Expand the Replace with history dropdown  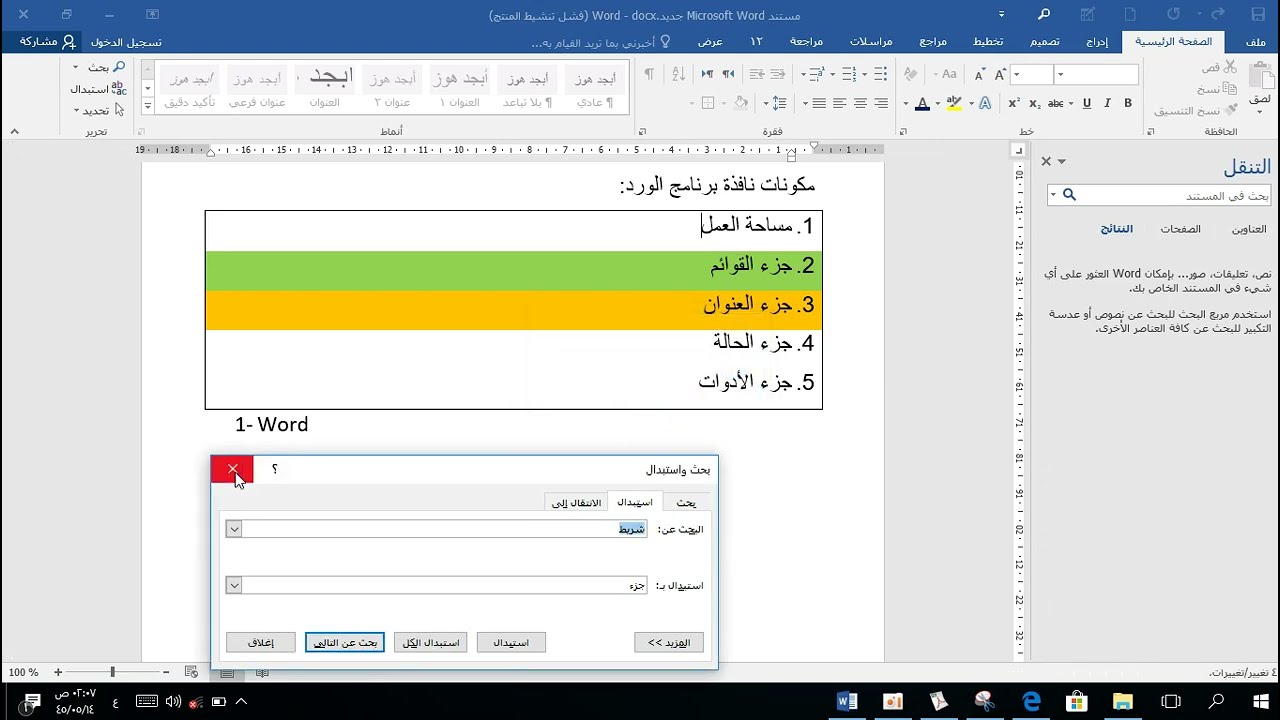pos(234,585)
